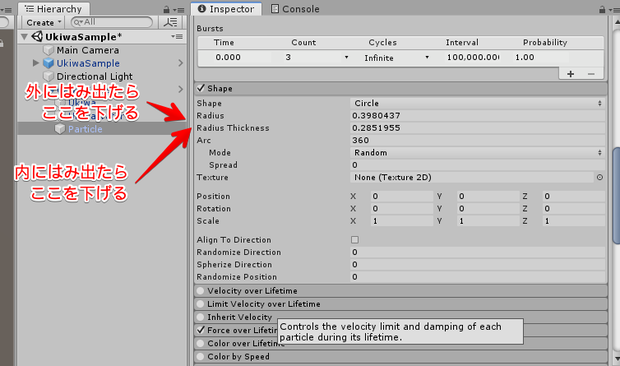Image resolution: width=620 pixels, height=366 pixels.
Task: Remove a burst with the minus button
Action: point(591,74)
